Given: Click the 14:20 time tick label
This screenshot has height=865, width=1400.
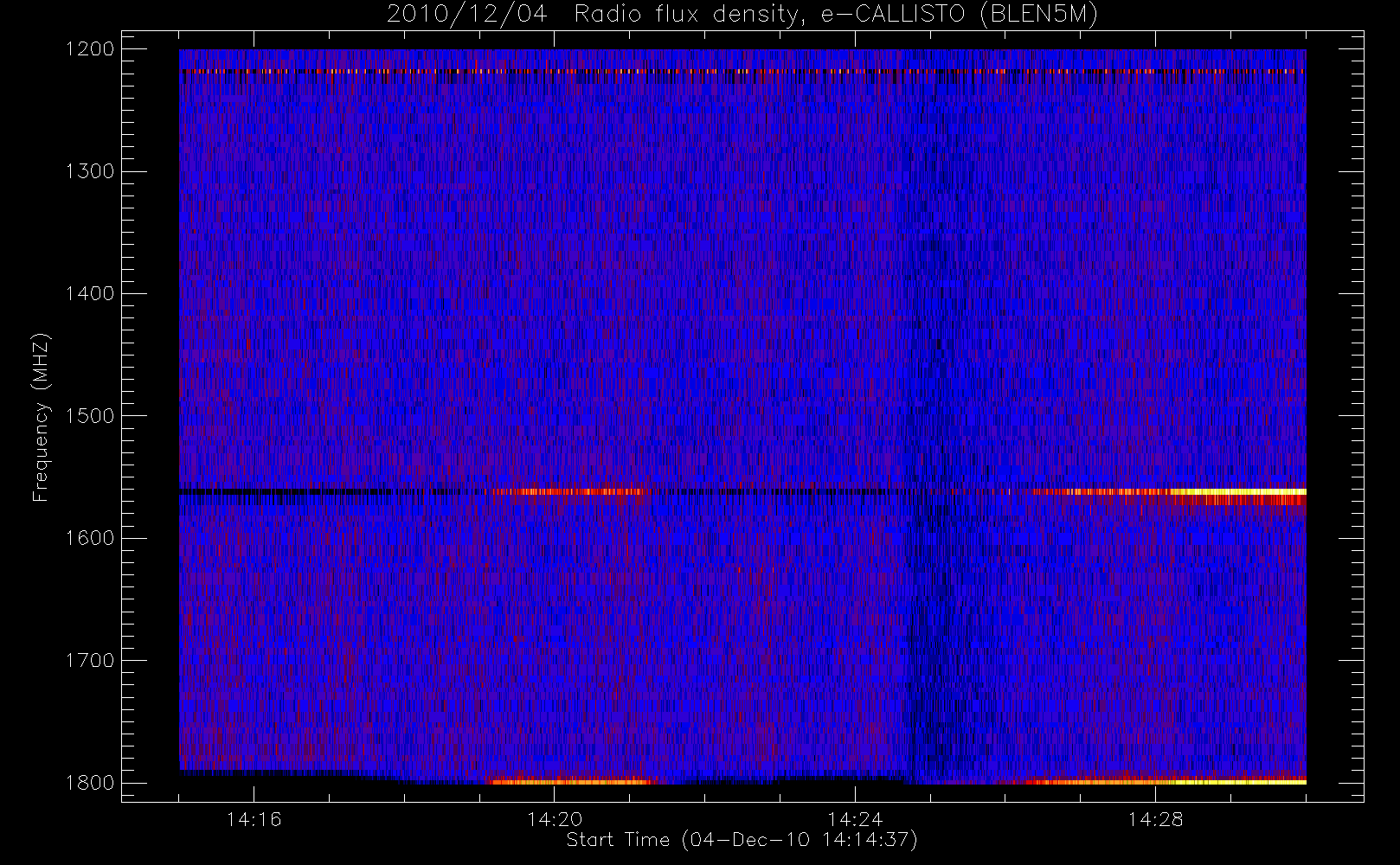Looking at the screenshot, I should pos(554,819).
